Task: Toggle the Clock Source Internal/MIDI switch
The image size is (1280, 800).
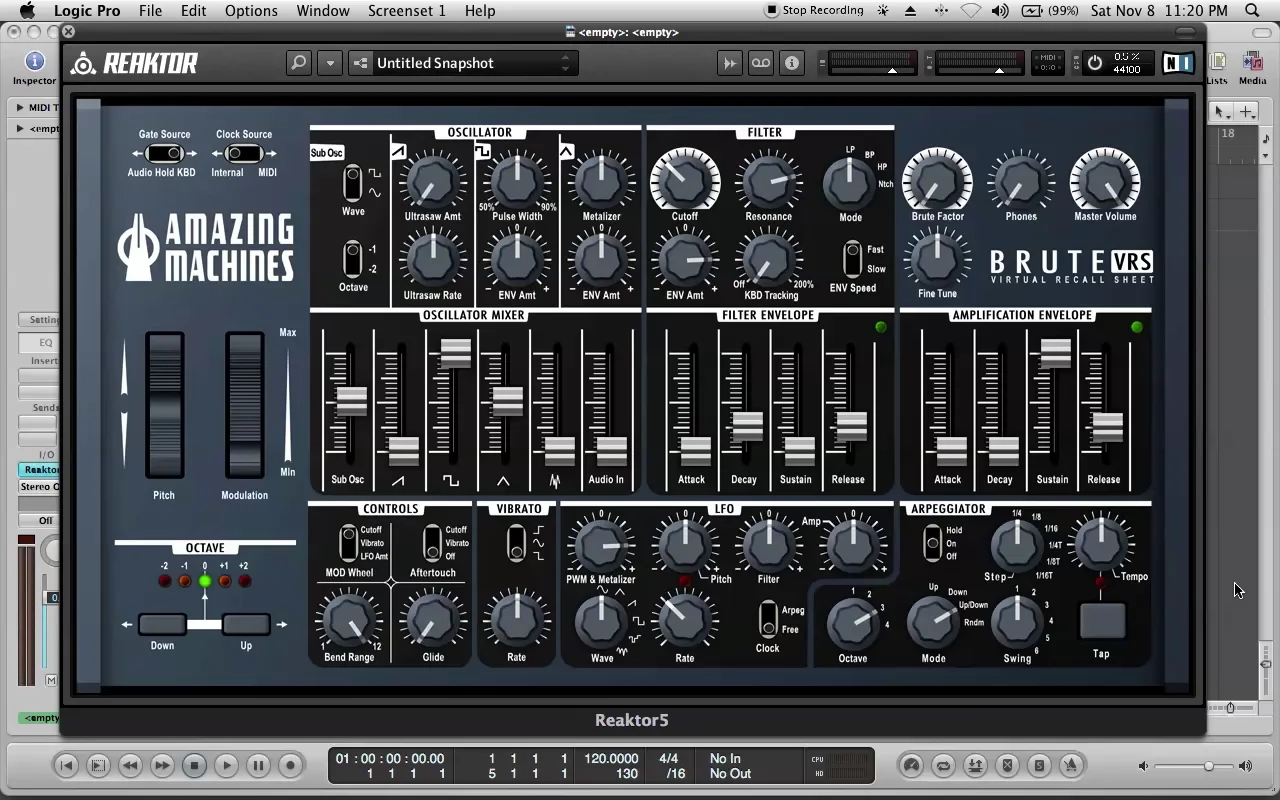Action: click(x=243, y=154)
